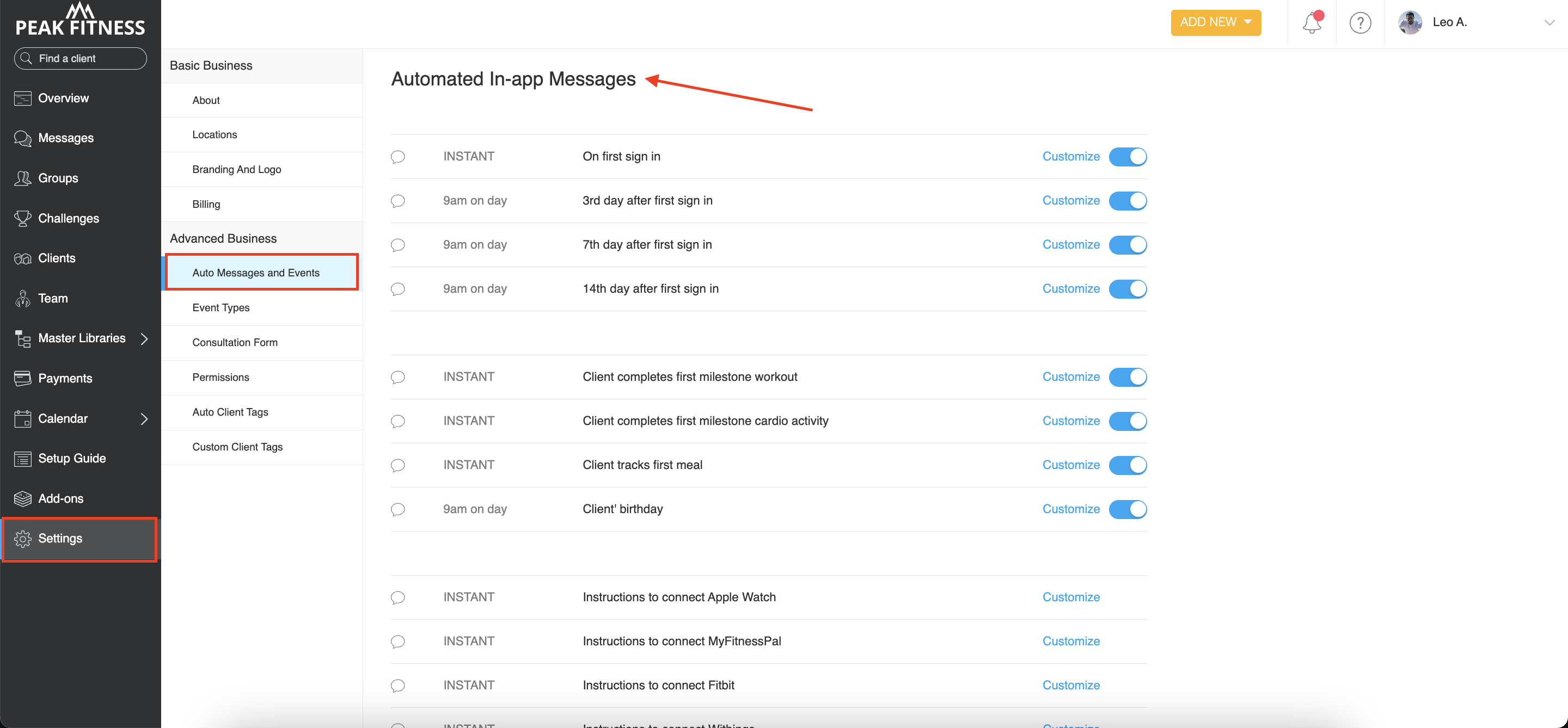Click the Challenges trophy icon

tap(22, 218)
